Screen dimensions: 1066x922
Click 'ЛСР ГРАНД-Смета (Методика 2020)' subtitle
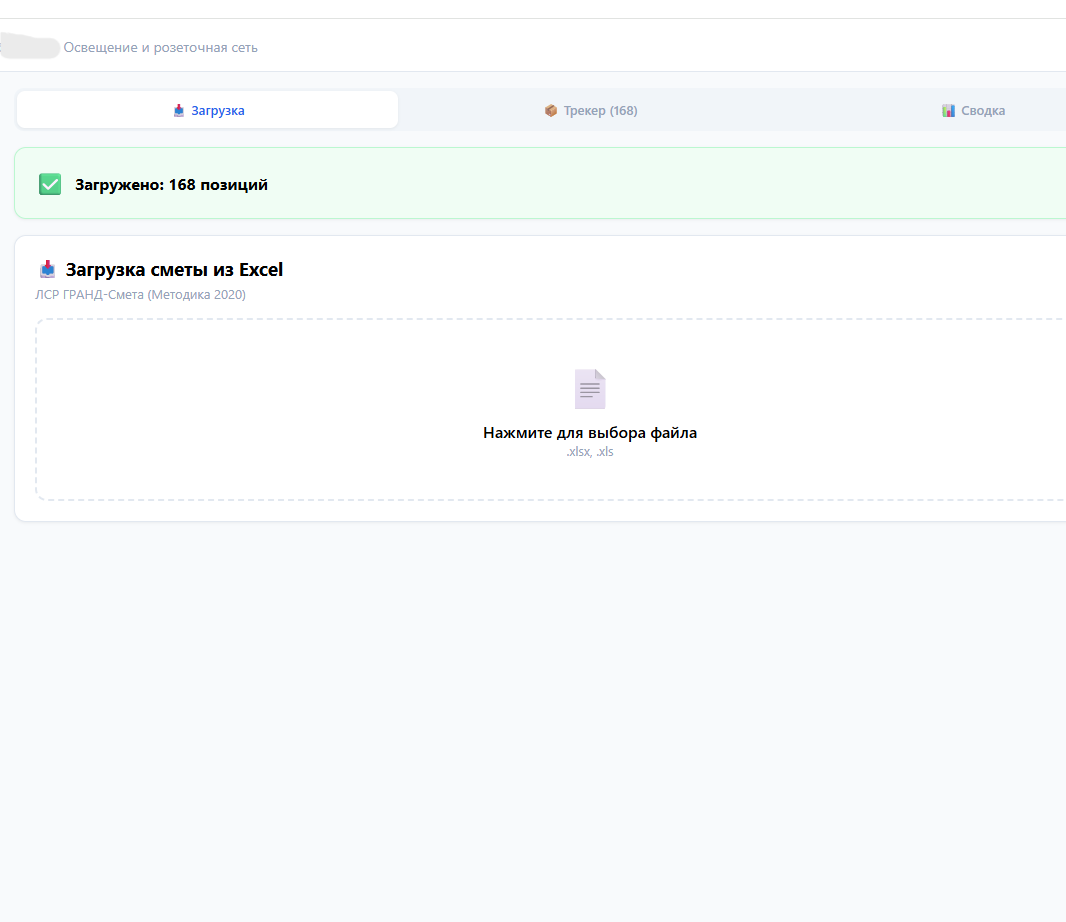141,294
